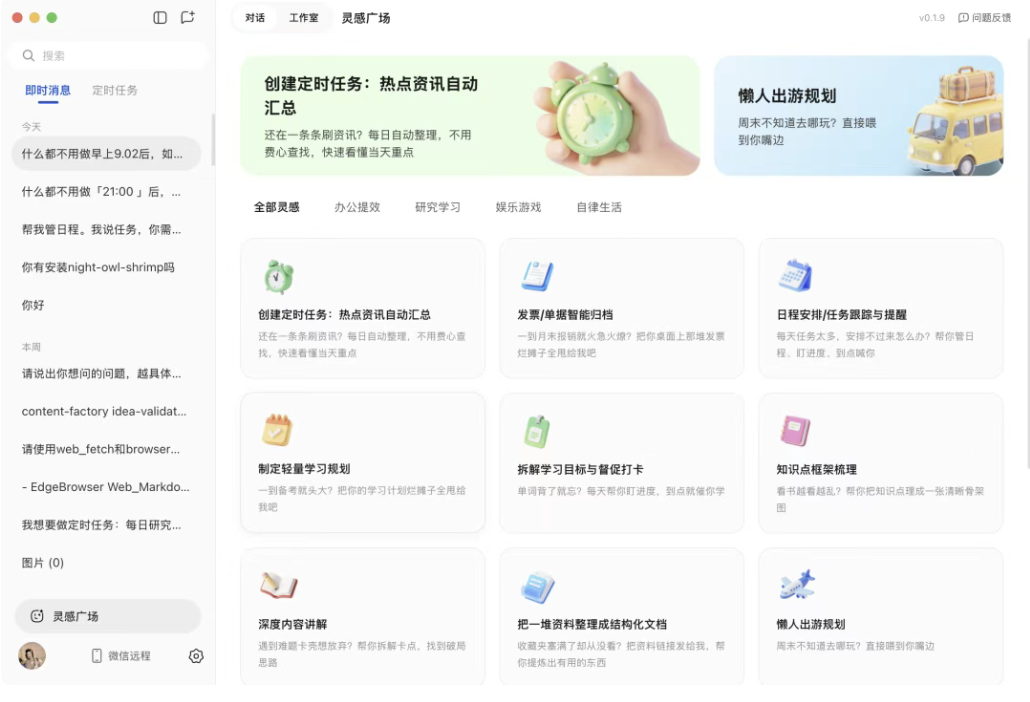
Task: Open the 深度内容讲解 card
Action: click(x=362, y=617)
